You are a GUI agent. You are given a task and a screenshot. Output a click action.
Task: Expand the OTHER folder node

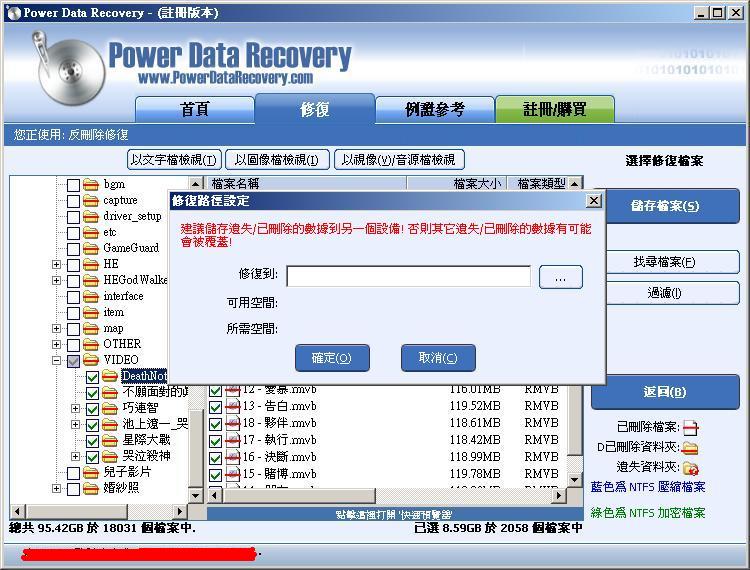tap(56, 344)
